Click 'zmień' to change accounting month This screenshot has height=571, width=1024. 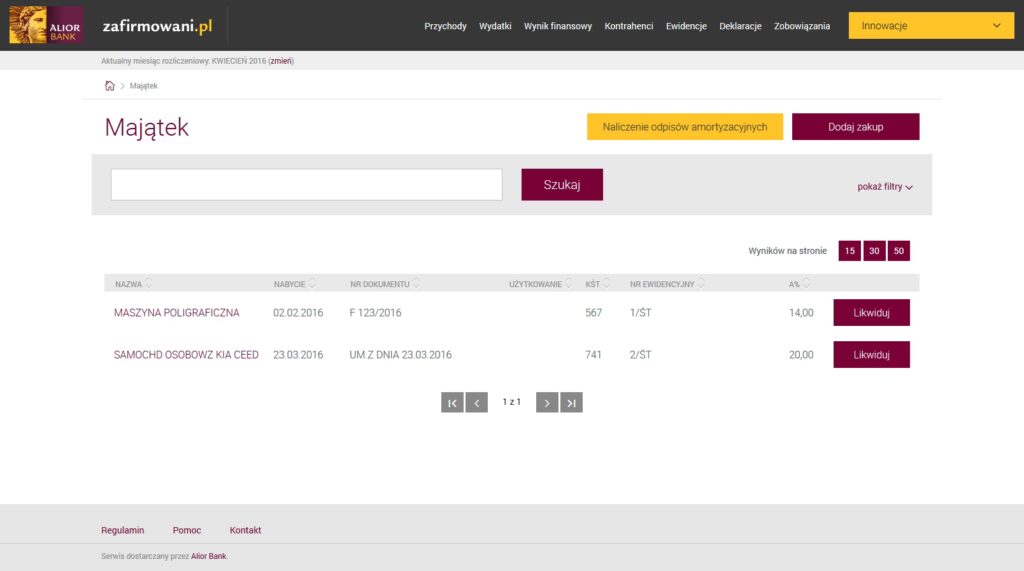point(280,61)
